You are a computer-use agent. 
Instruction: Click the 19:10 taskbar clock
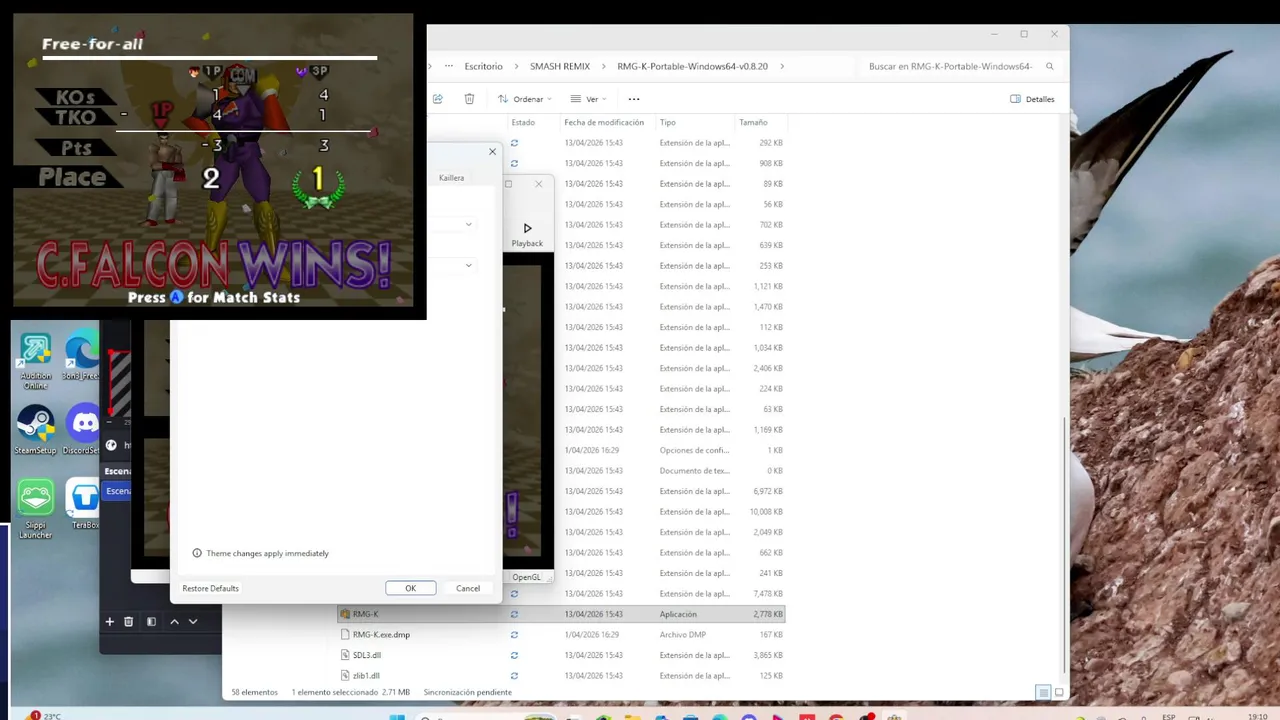(x=1258, y=716)
